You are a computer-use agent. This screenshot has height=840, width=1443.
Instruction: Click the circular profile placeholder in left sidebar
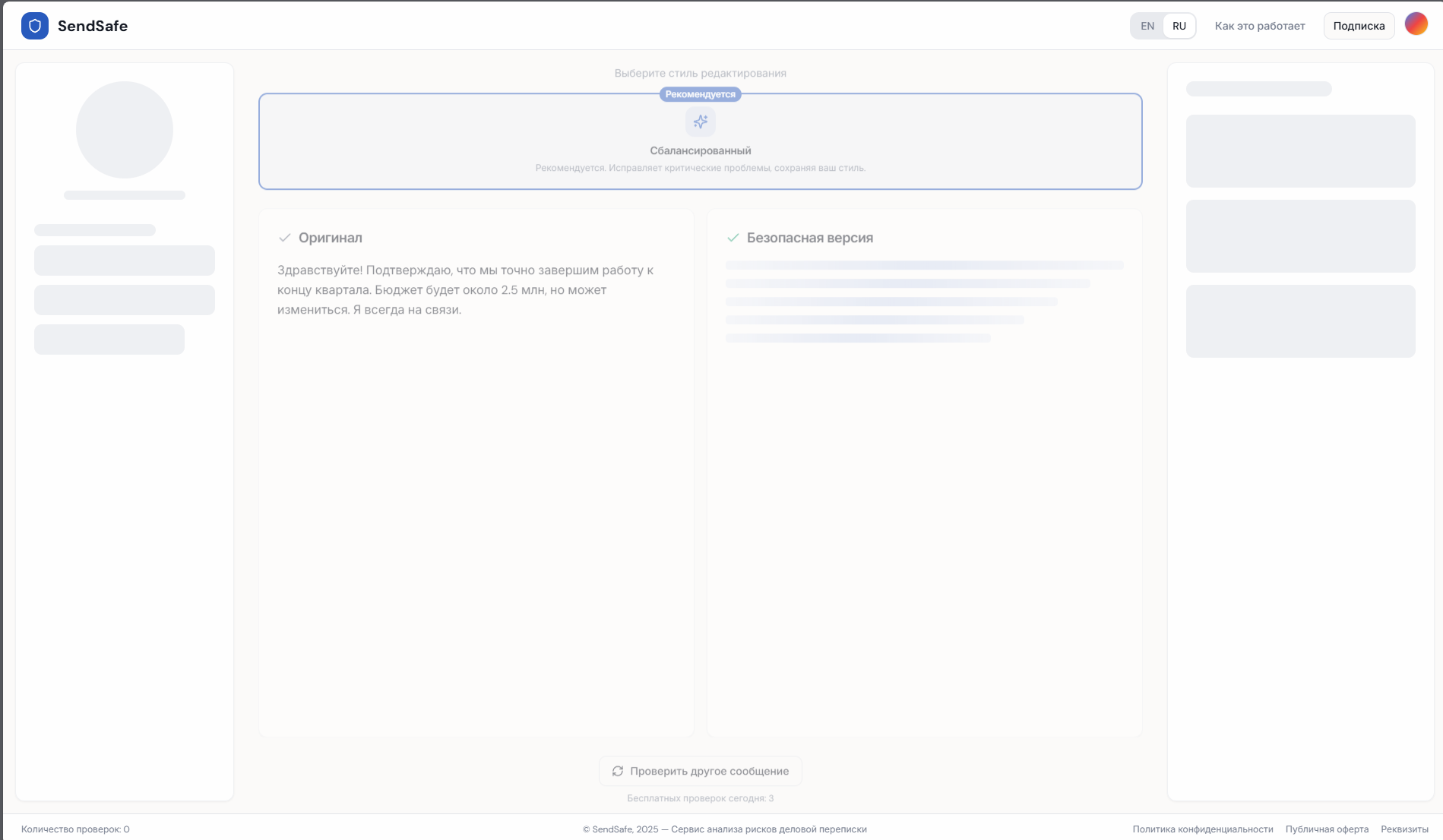(x=125, y=130)
